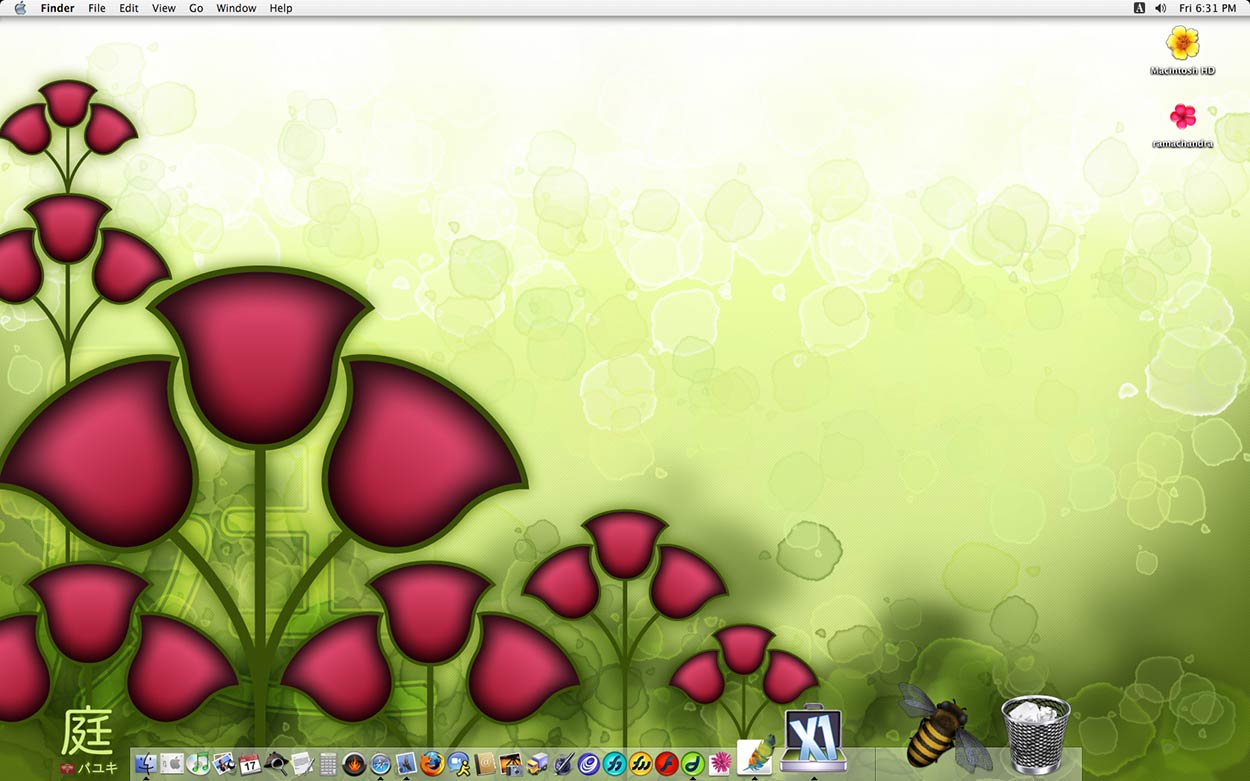Open the quill pen dock icon
This screenshot has height=781, width=1250.
point(563,764)
